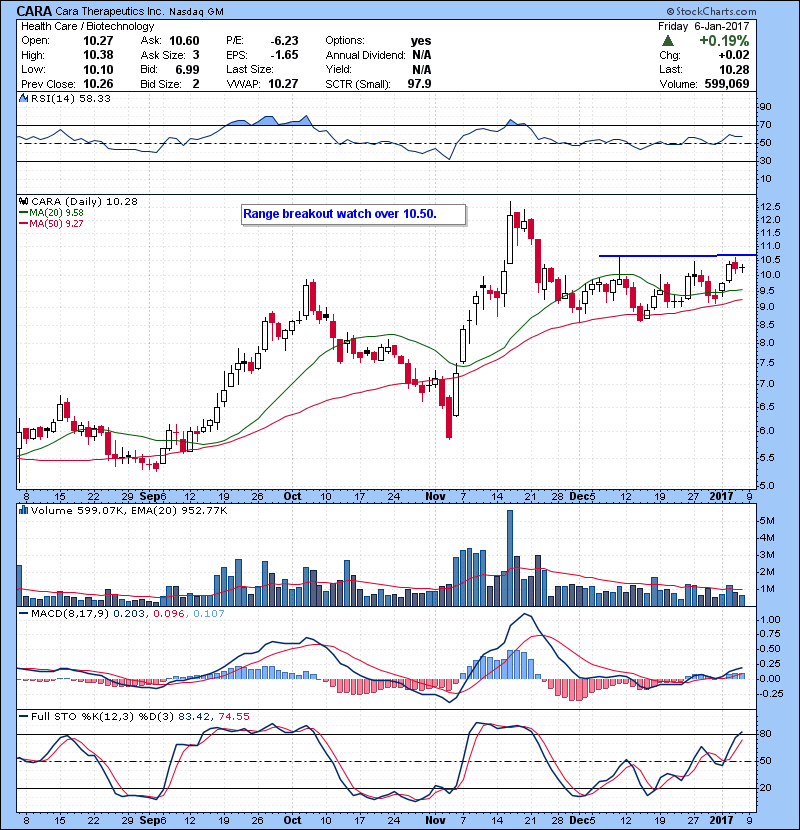Click the Dec5 date label under price chart
The width and height of the screenshot is (800, 830).
tap(582, 497)
